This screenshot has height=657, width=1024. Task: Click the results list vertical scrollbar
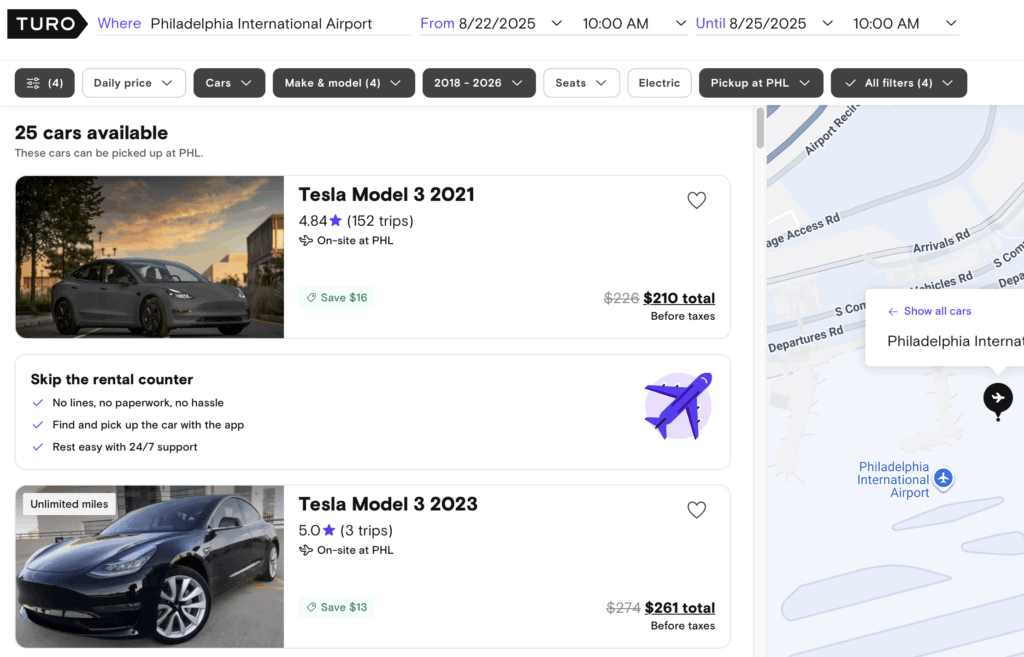pos(760,129)
